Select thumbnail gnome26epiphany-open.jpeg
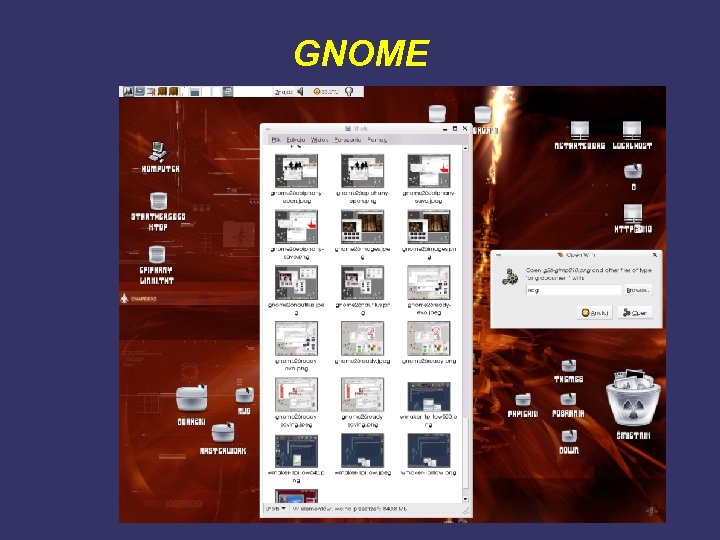Viewport: 720px width, 540px height. pyautogui.click(x=296, y=170)
